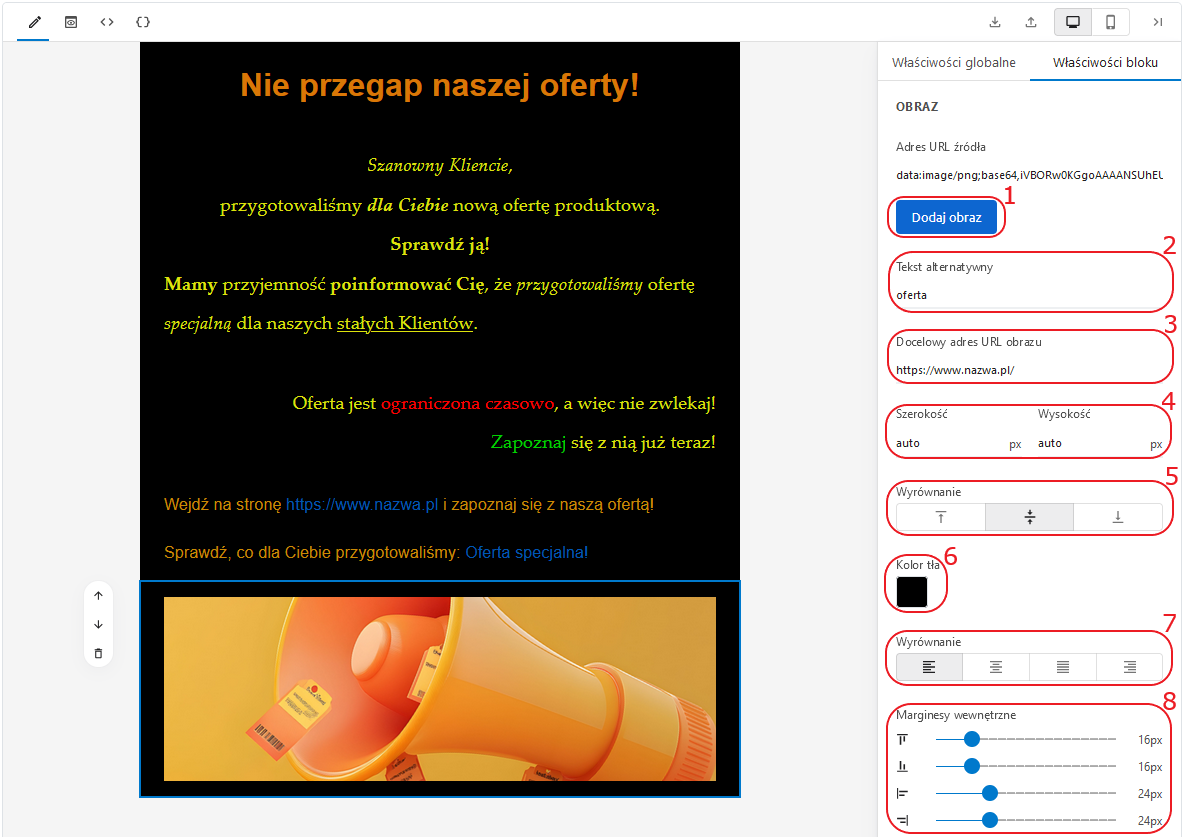The image size is (1184, 837).
Task: Click the bottom padding slider handle
Action: 972,766
